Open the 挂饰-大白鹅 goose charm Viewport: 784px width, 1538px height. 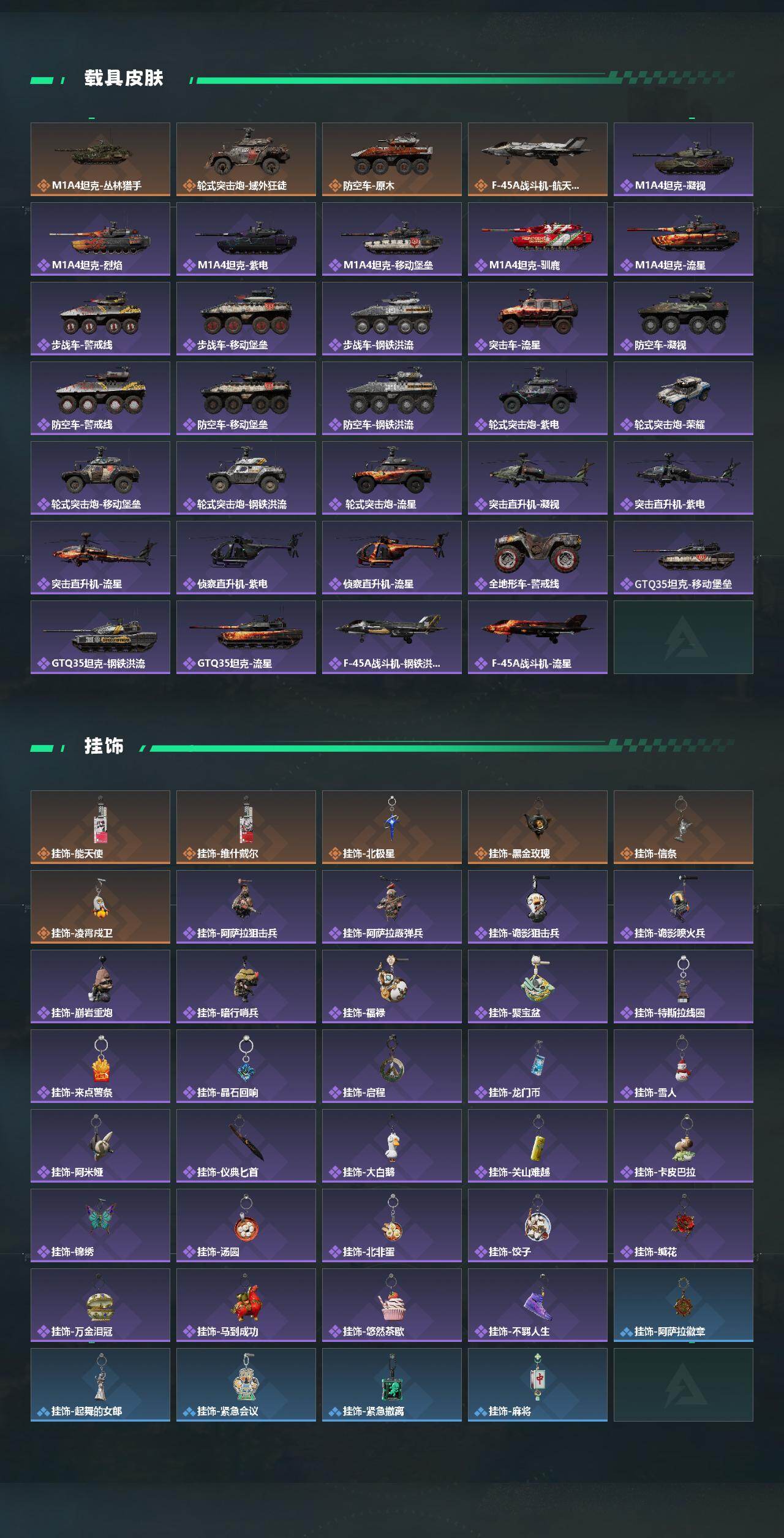click(x=392, y=1146)
